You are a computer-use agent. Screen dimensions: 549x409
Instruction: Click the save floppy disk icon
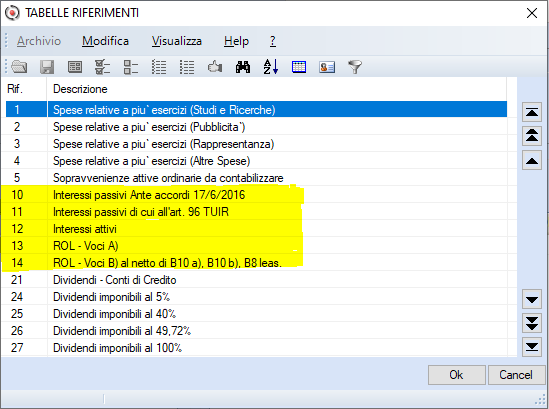(47, 67)
